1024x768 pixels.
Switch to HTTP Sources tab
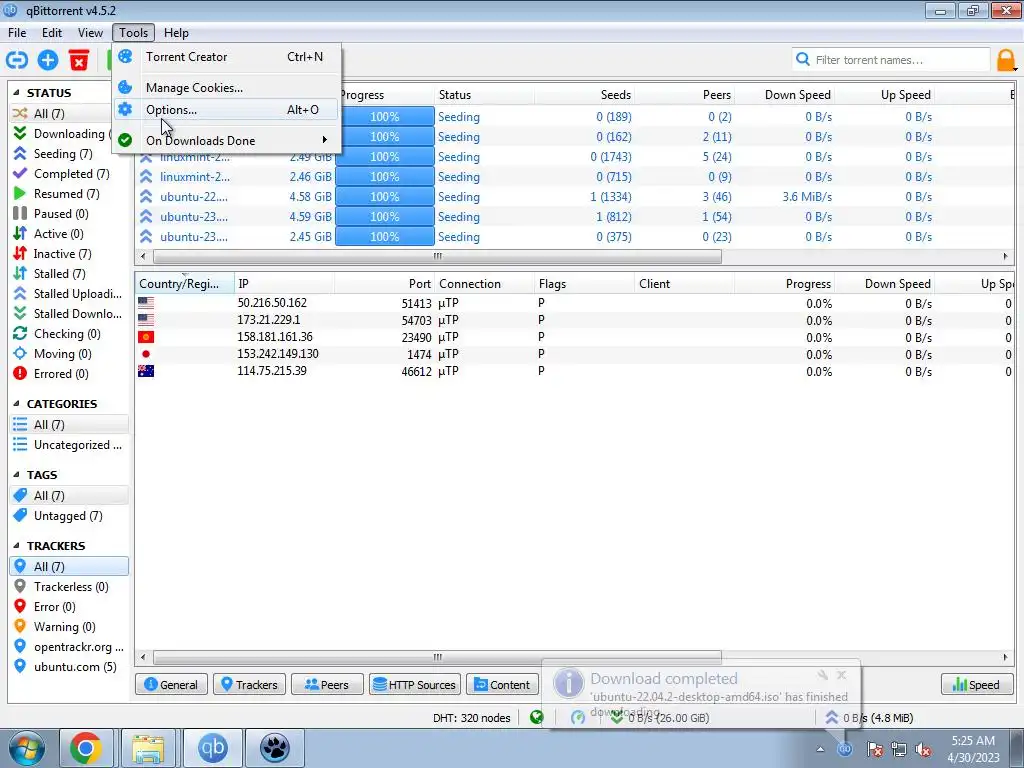[415, 684]
